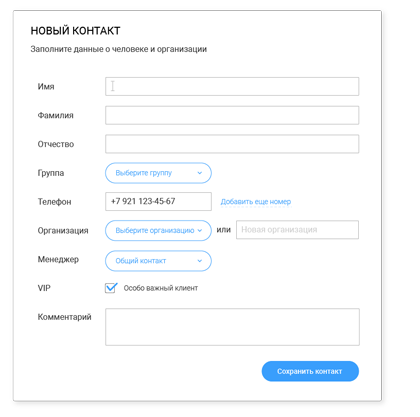Click the manager dropdown chevron arrow
The image size is (420, 417).
click(x=200, y=261)
